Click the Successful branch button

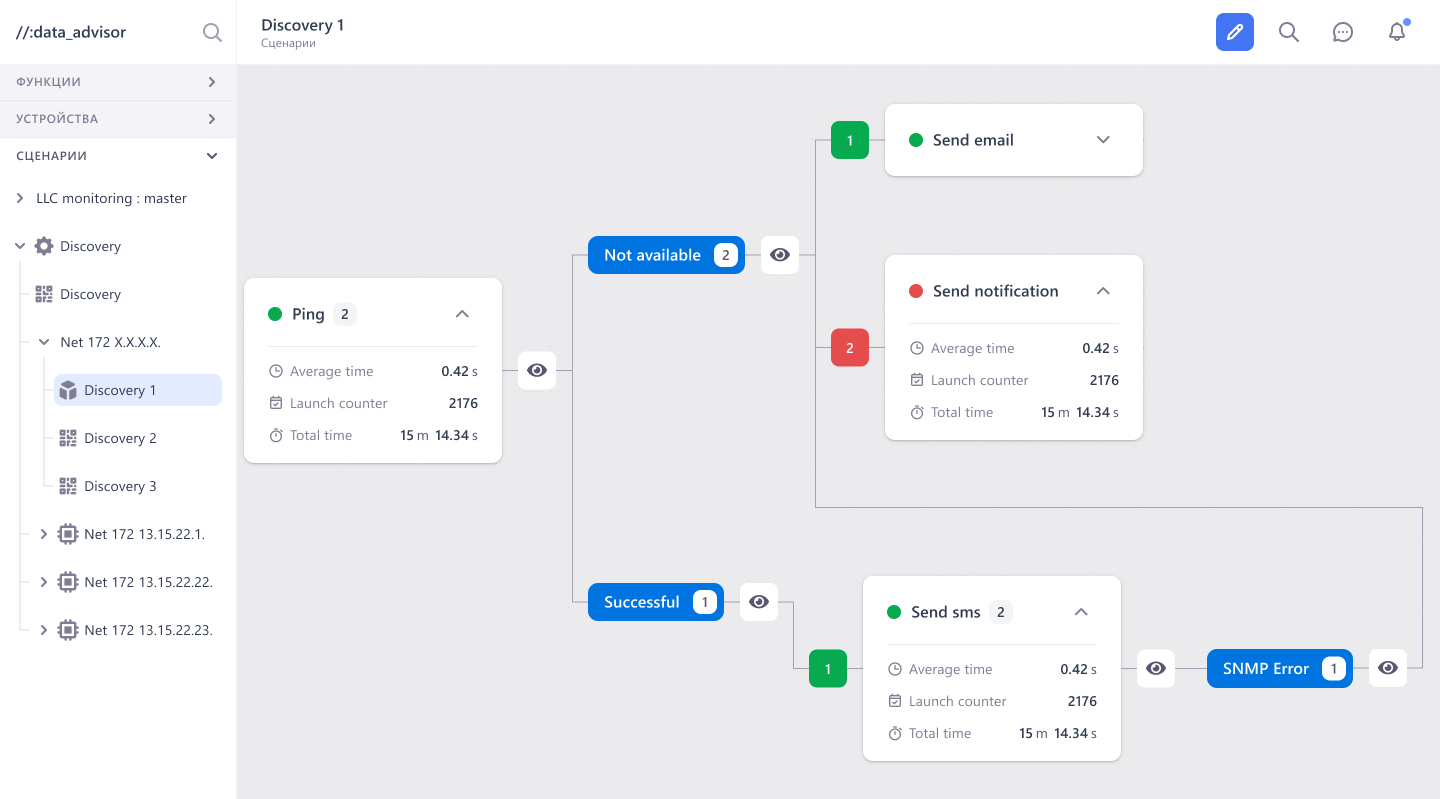[656, 602]
